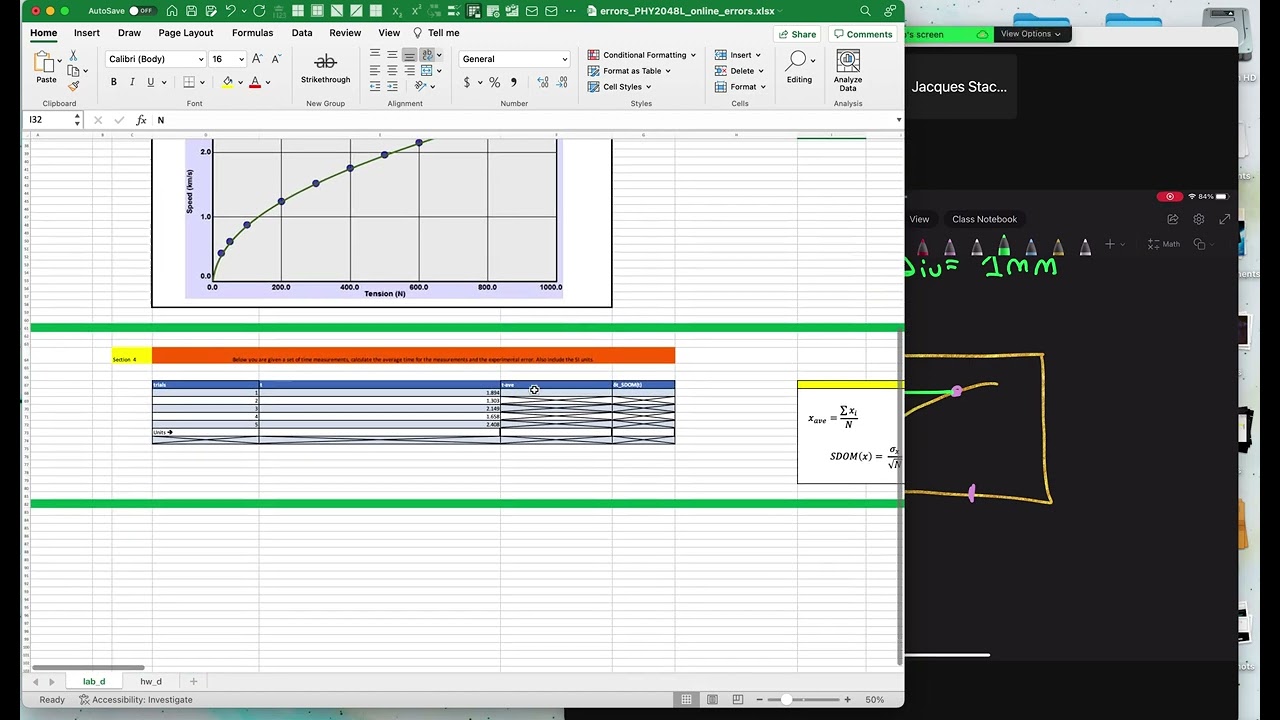Apply Comma style icon

point(513,82)
